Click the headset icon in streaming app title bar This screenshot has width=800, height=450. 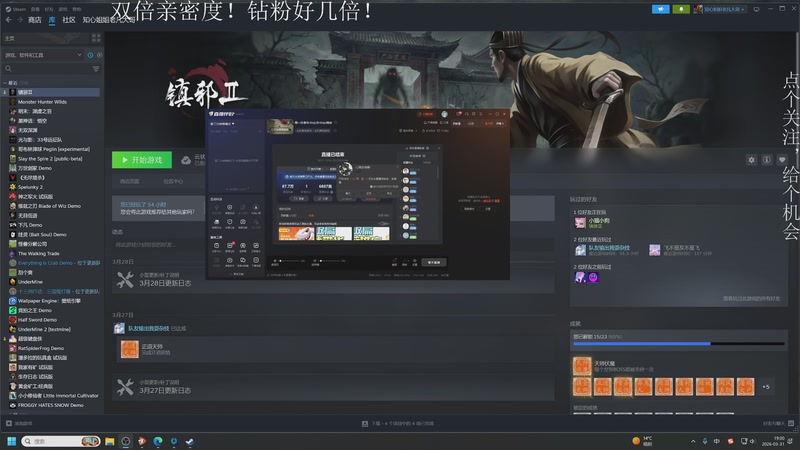466,114
